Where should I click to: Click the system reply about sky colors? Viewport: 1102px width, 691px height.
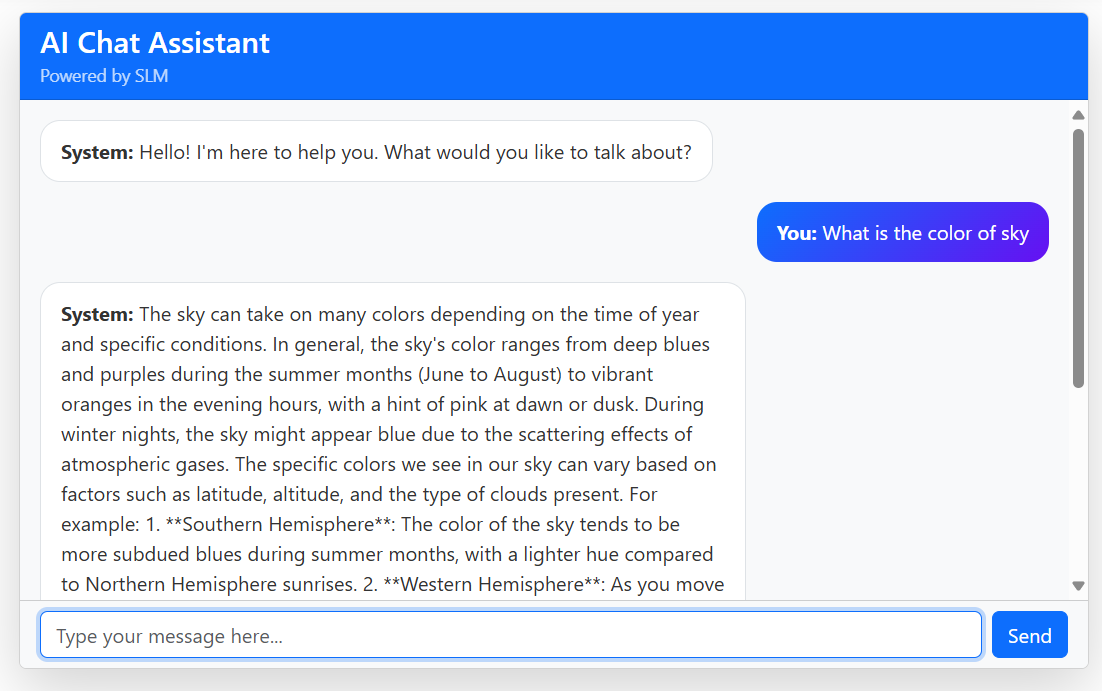[392, 441]
